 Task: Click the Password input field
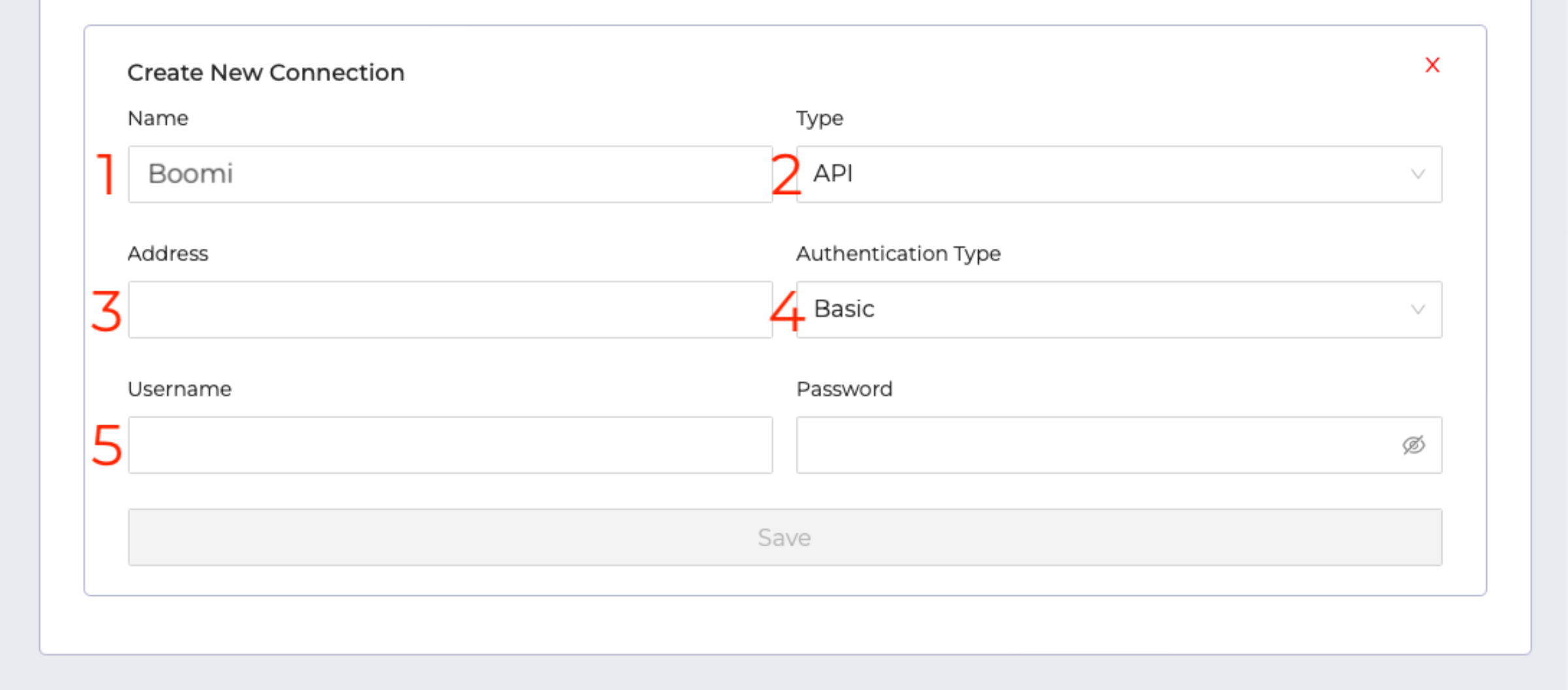click(1119, 444)
